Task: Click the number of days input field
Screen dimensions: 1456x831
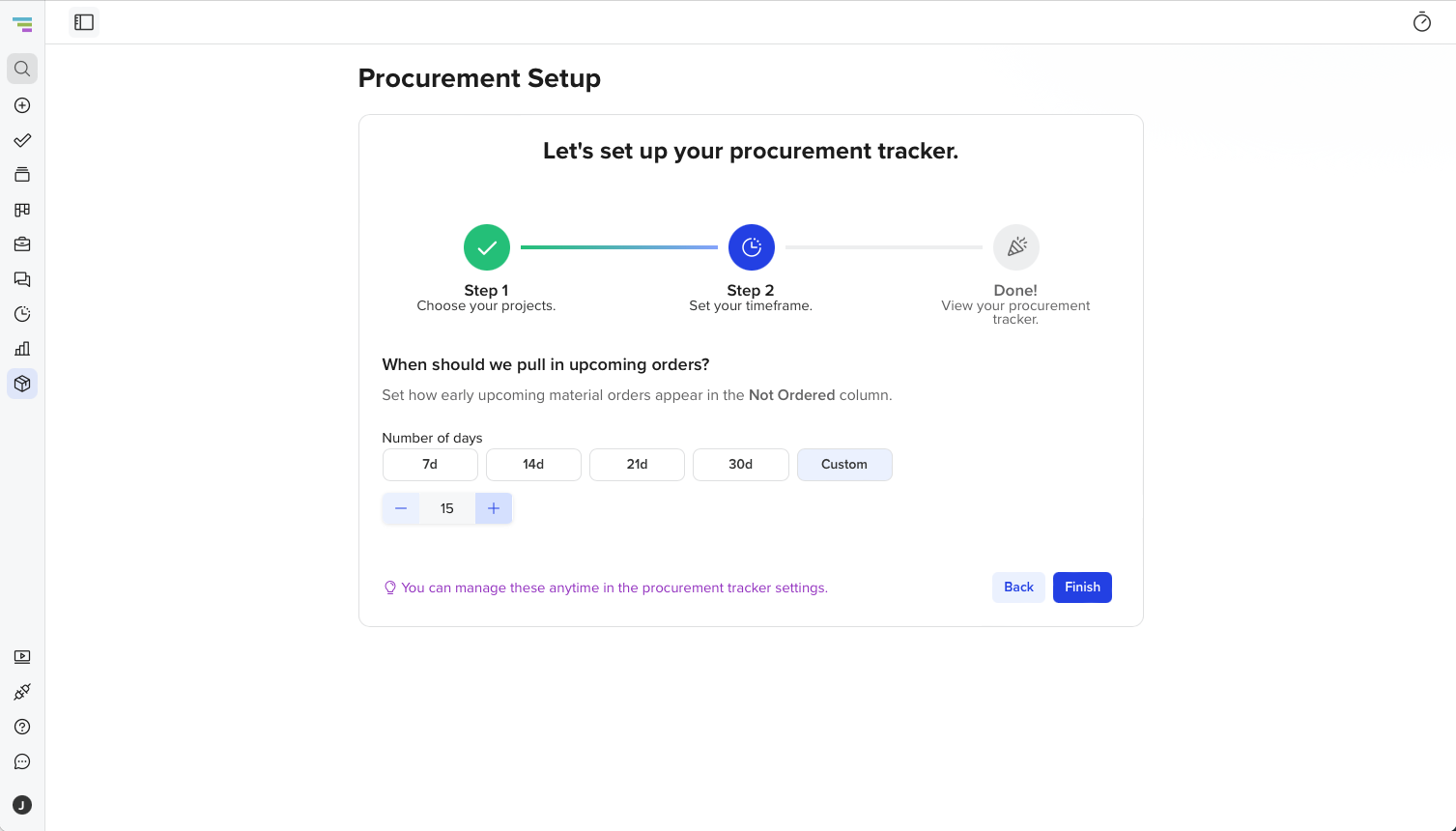Action: pyautogui.click(x=447, y=508)
